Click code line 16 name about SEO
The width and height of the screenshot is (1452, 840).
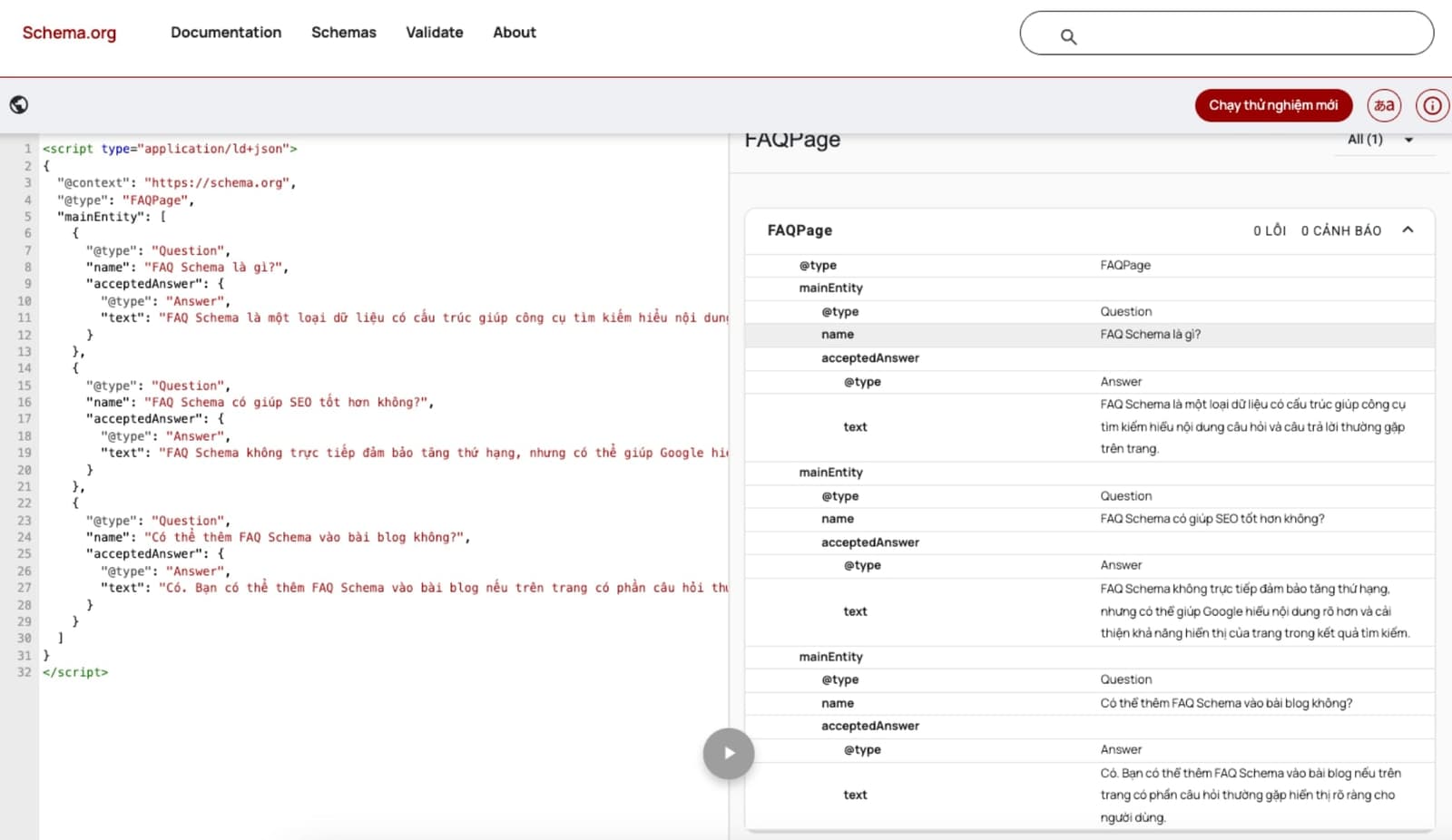click(x=260, y=402)
